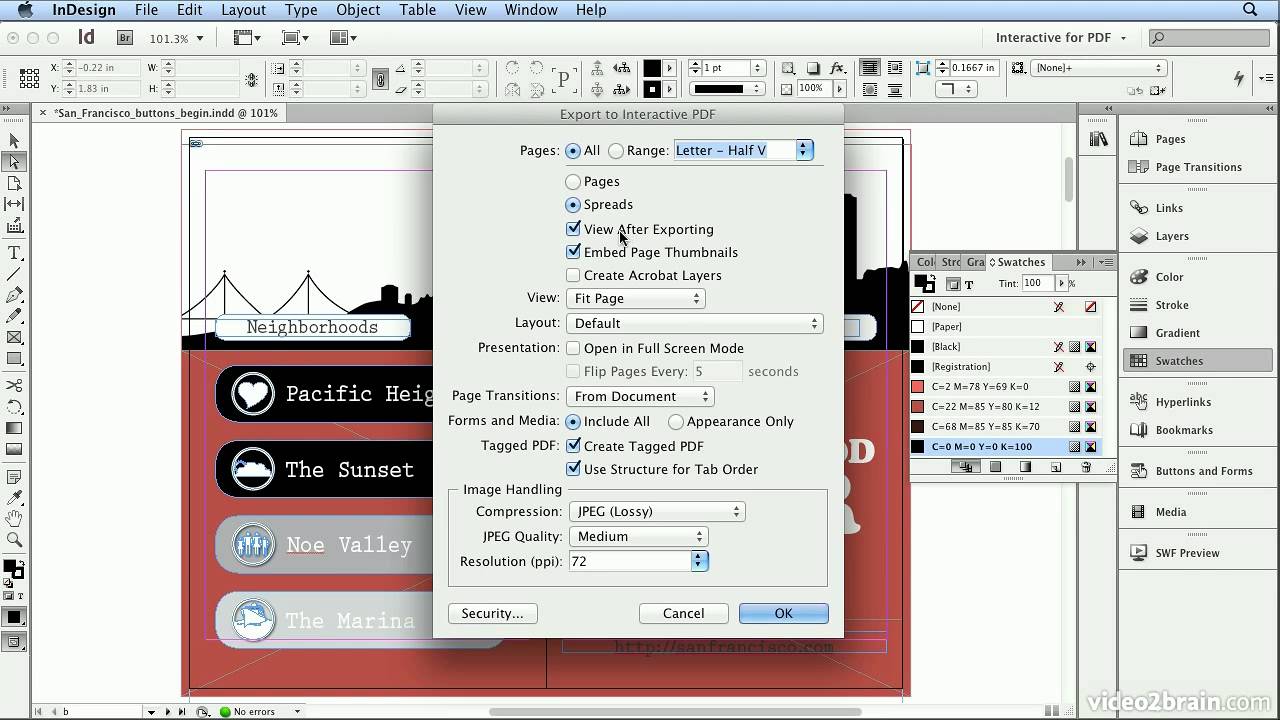The height and width of the screenshot is (720, 1280).
Task: Select the Eyedropper tool
Action: (14, 497)
